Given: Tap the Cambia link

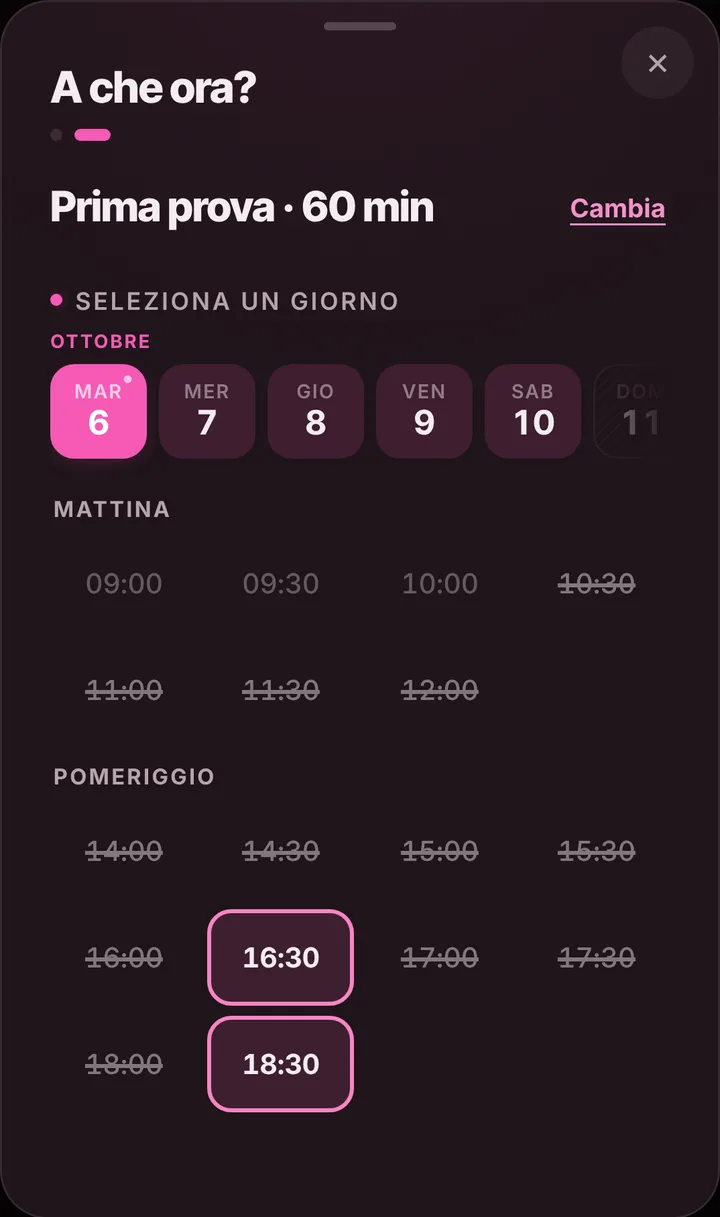Looking at the screenshot, I should [617, 209].
